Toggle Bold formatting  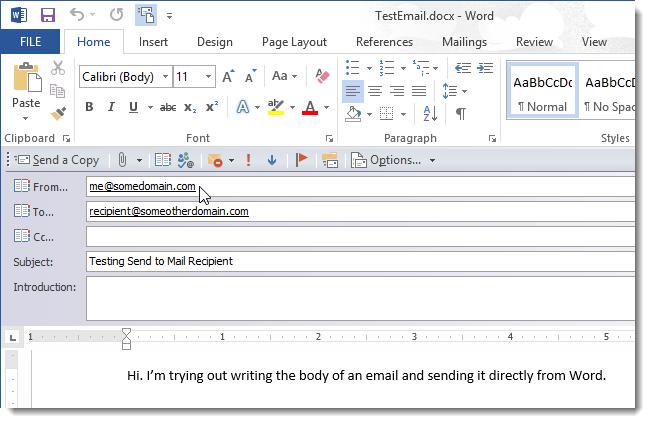pos(89,107)
